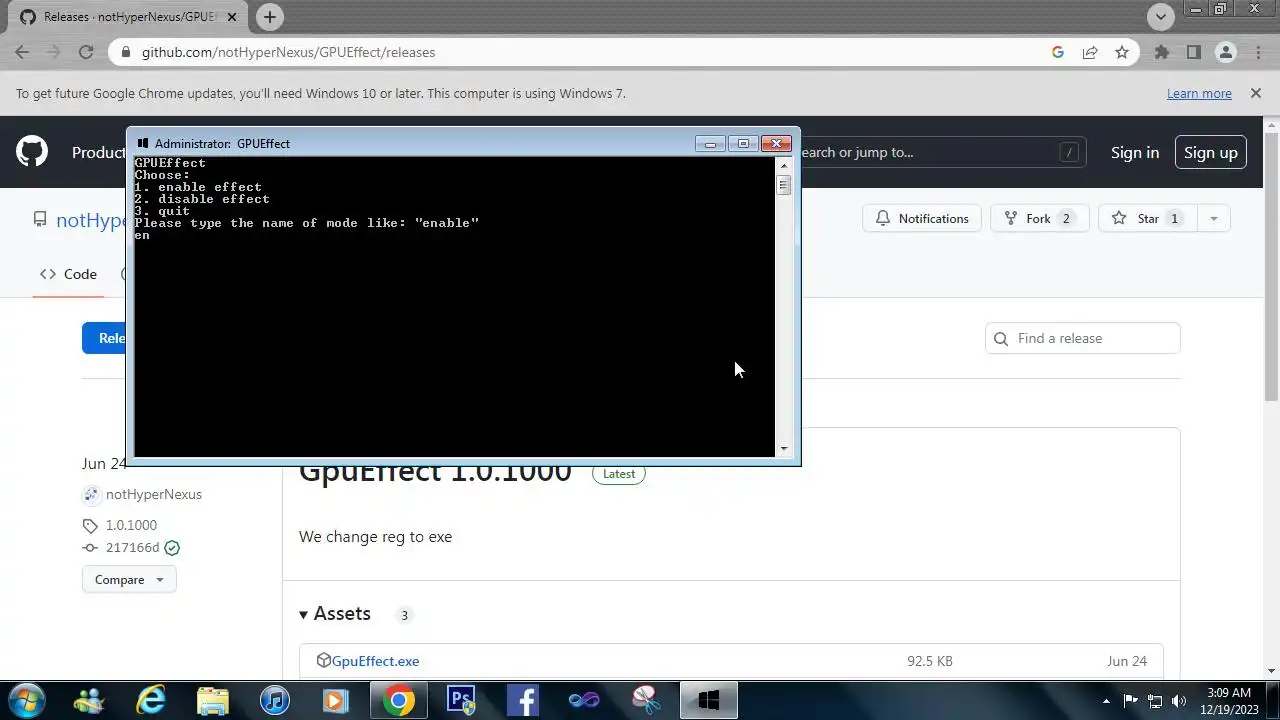Launch Windows Live Messenger from the taskbar
Screen dimensions: 1280x720
88,700
